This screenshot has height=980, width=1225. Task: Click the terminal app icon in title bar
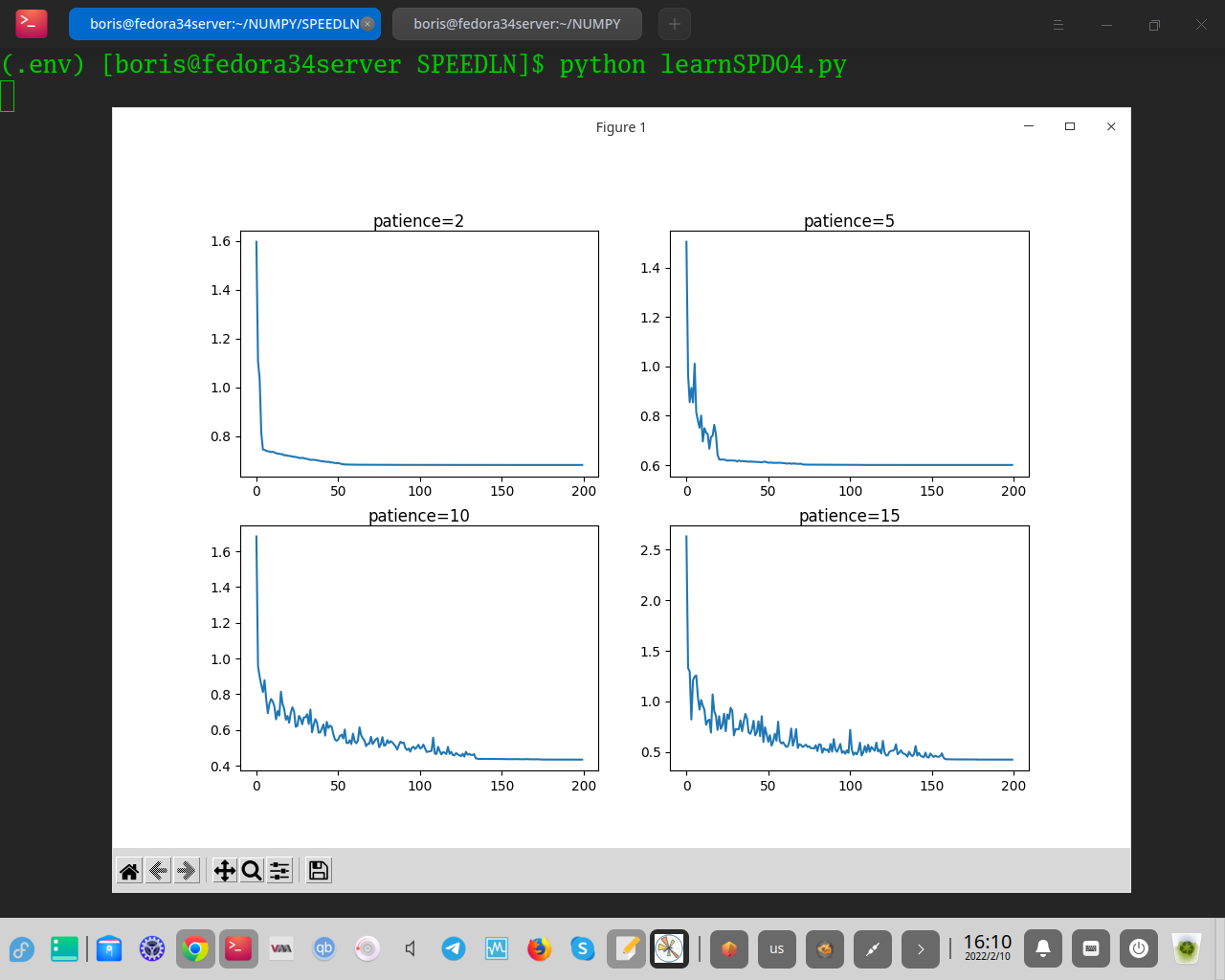point(32,23)
